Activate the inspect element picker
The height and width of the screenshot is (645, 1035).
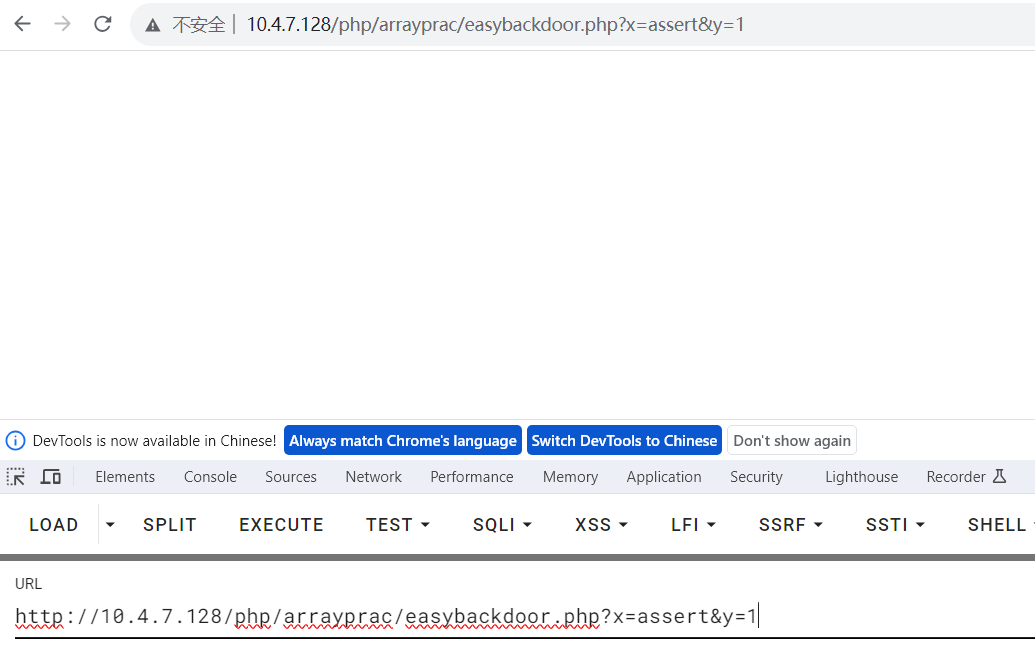coord(16,477)
